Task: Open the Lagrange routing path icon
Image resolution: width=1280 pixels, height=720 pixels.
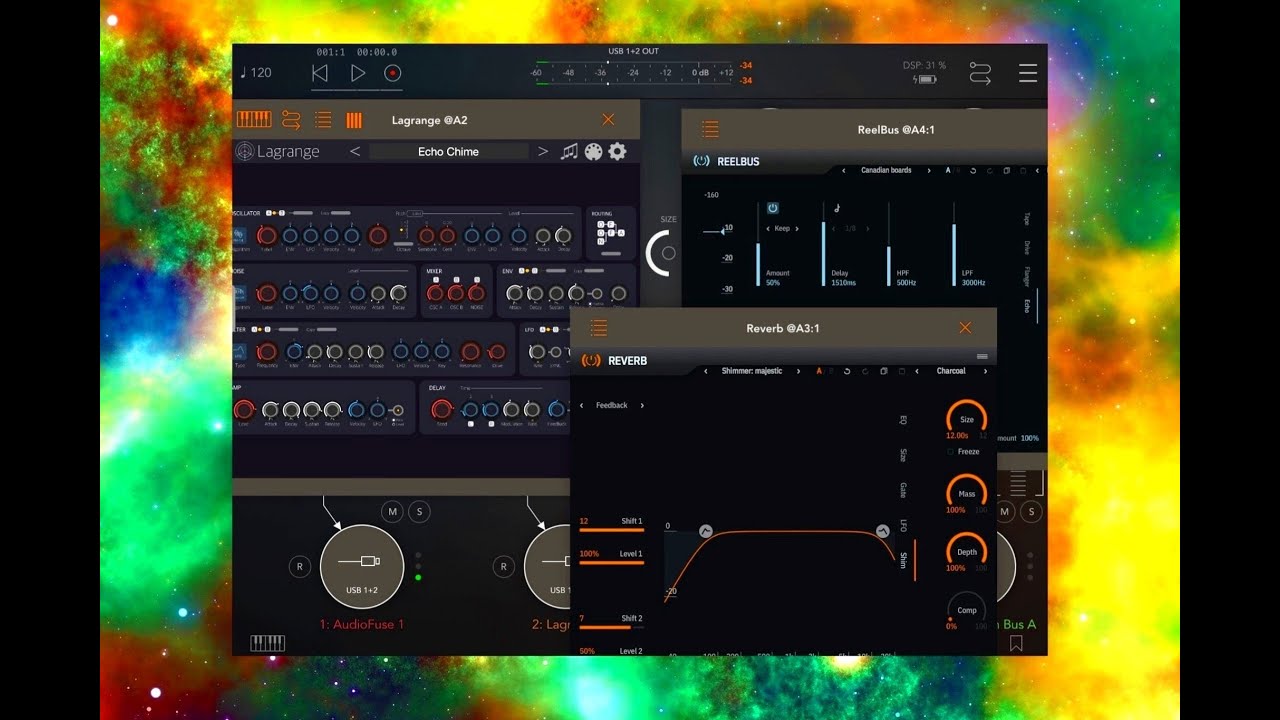Action: [x=291, y=120]
